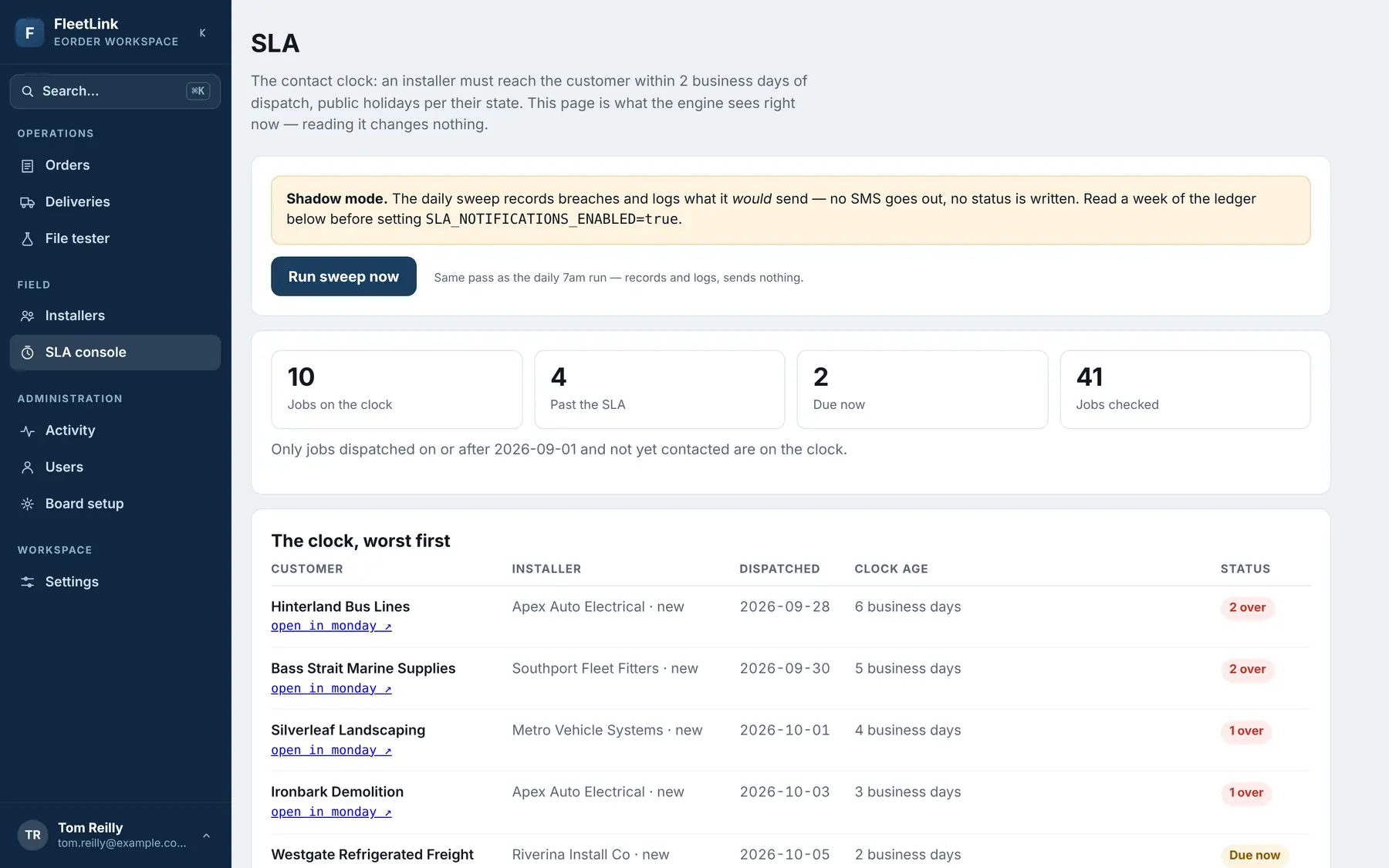Open Hinterland Bus Lines in monday
The width and height of the screenshot is (1389, 868).
331,626
